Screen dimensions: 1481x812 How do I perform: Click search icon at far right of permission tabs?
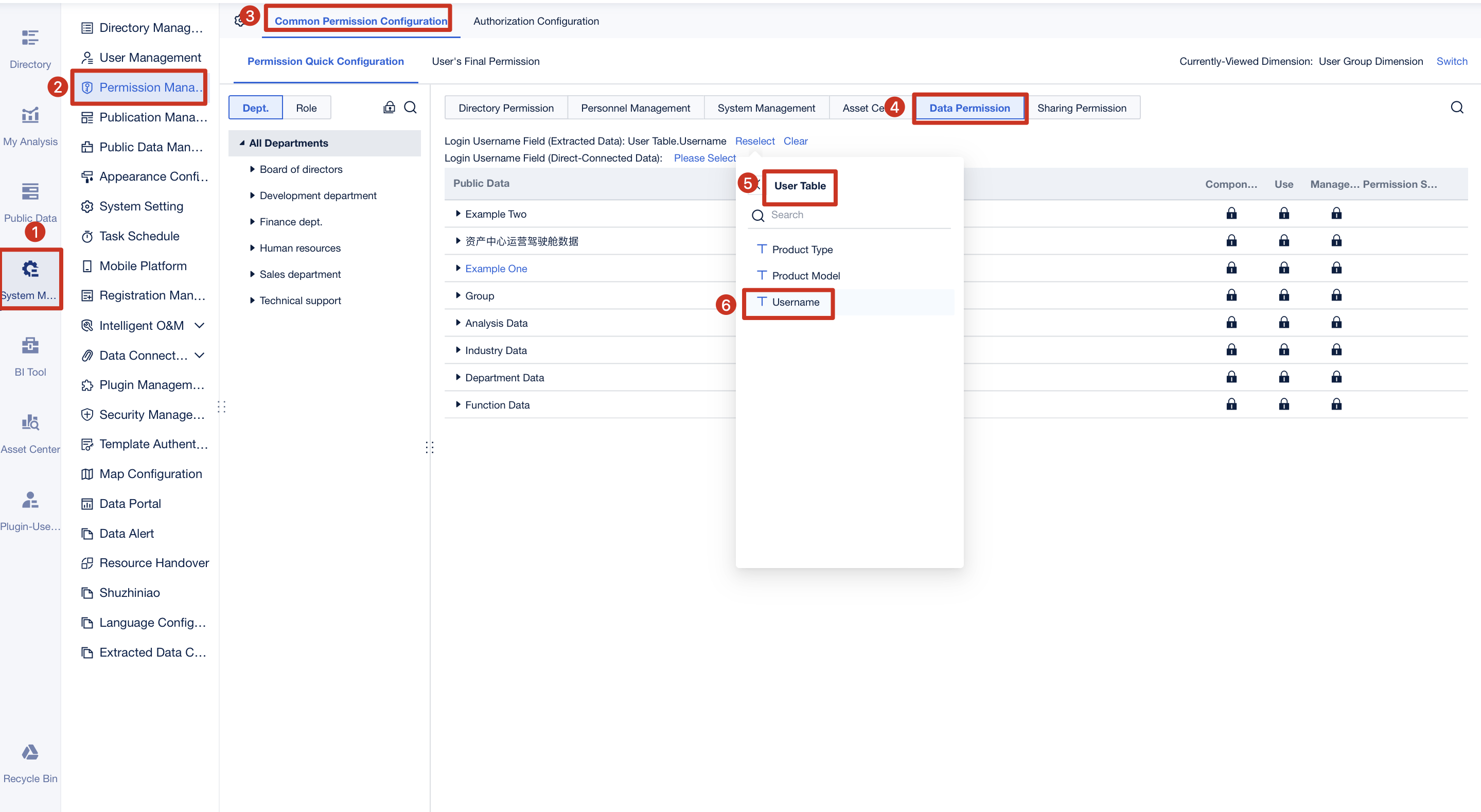pyautogui.click(x=1457, y=108)
